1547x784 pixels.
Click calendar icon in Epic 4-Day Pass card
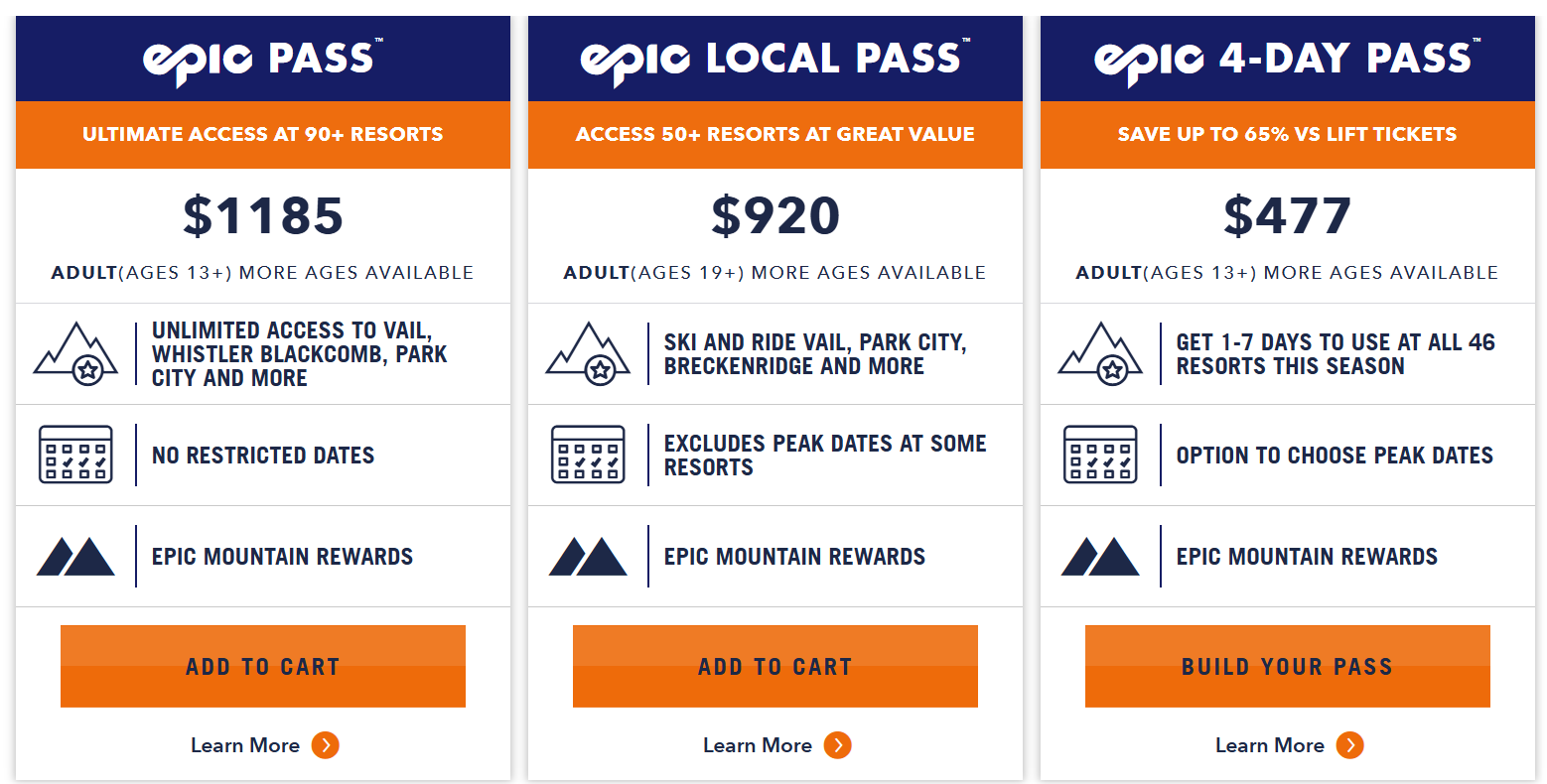(x=1100, y=455)
